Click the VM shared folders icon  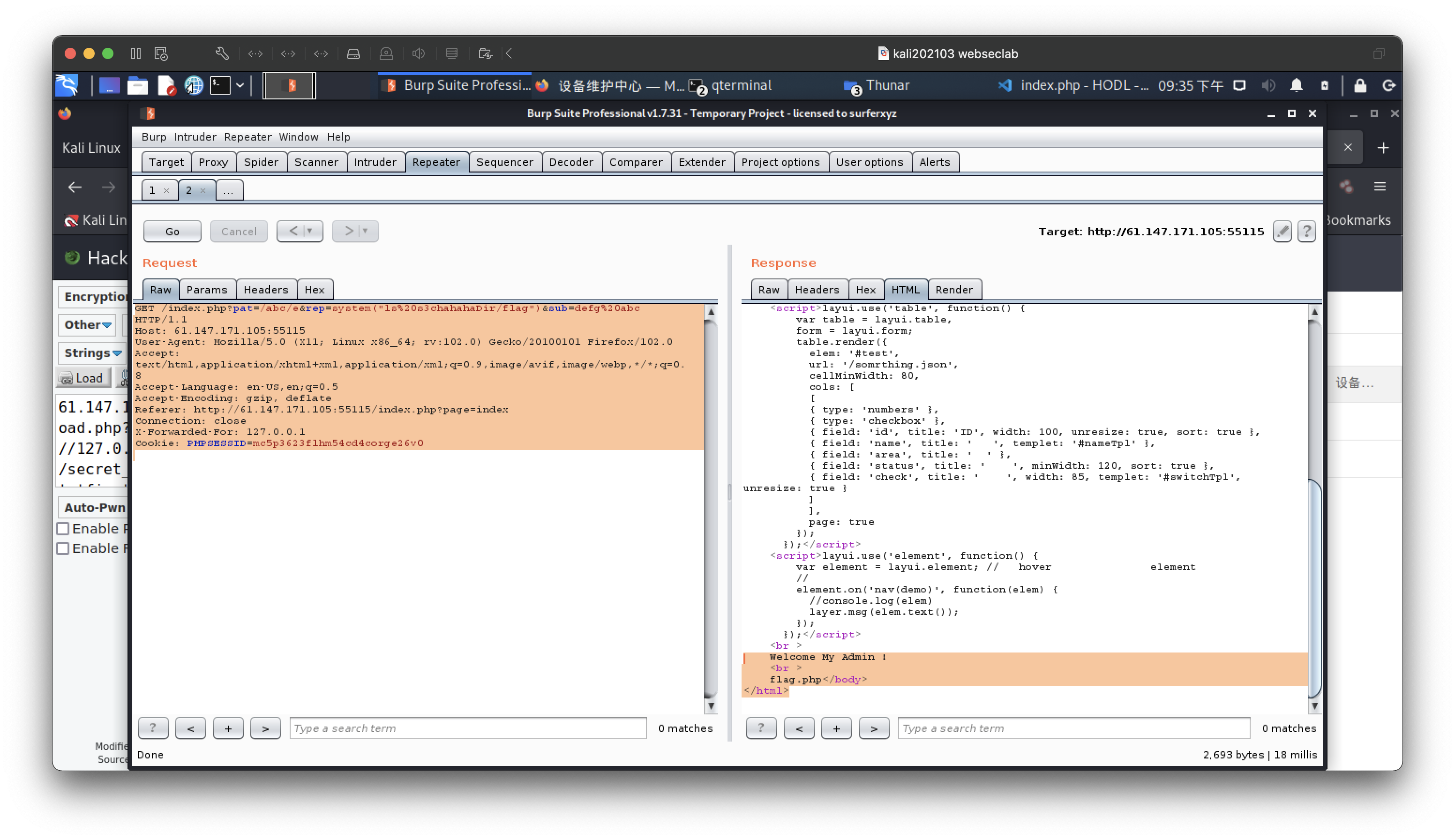click(x=485, y=53)
